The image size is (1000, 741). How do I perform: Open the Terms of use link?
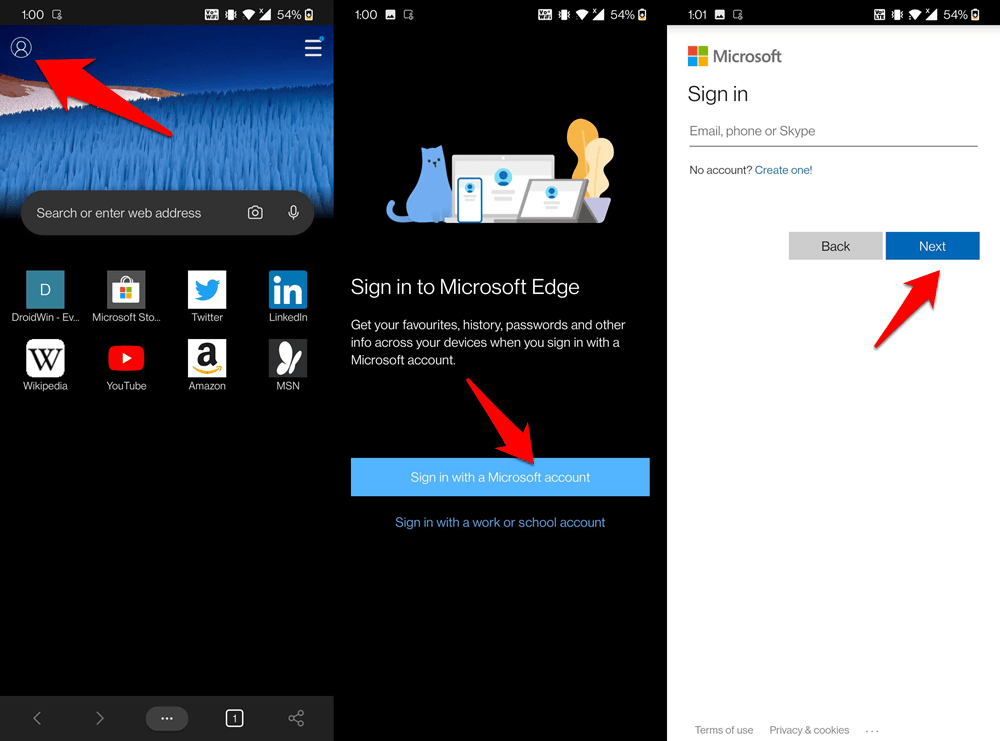coord(724,730)
